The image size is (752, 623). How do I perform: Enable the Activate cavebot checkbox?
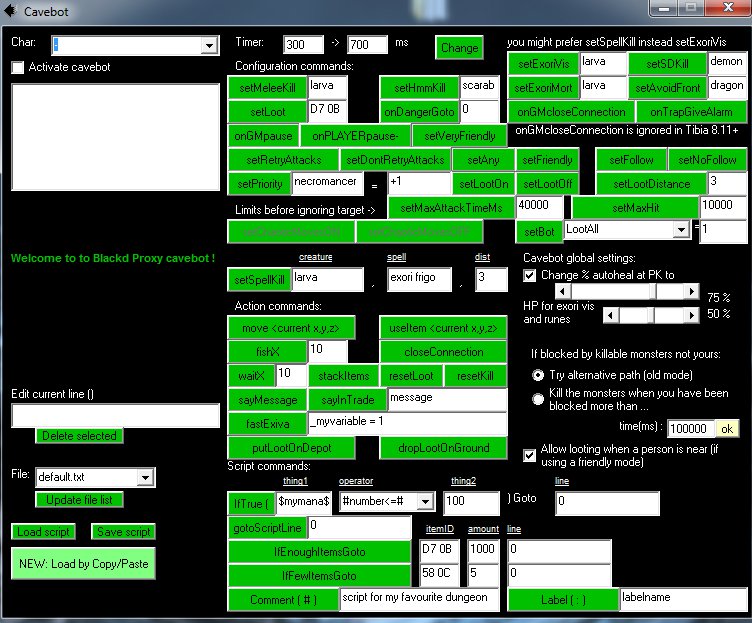click(x=18, y=68)
